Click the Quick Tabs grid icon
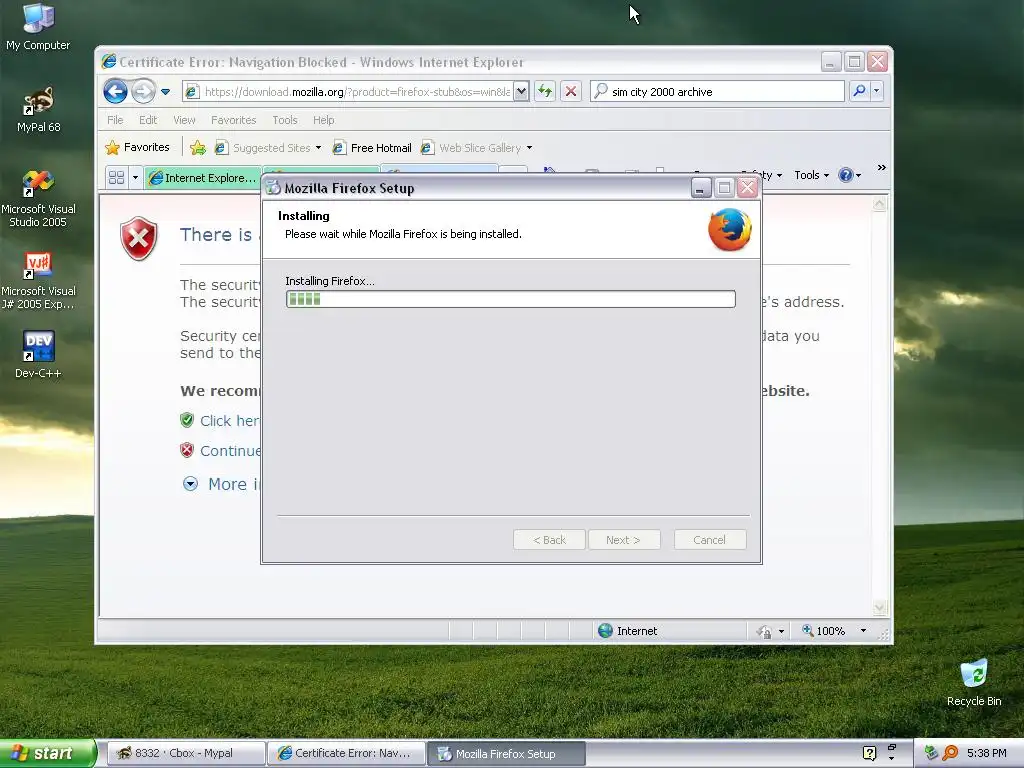1024x768 pixels. point(116,178)
